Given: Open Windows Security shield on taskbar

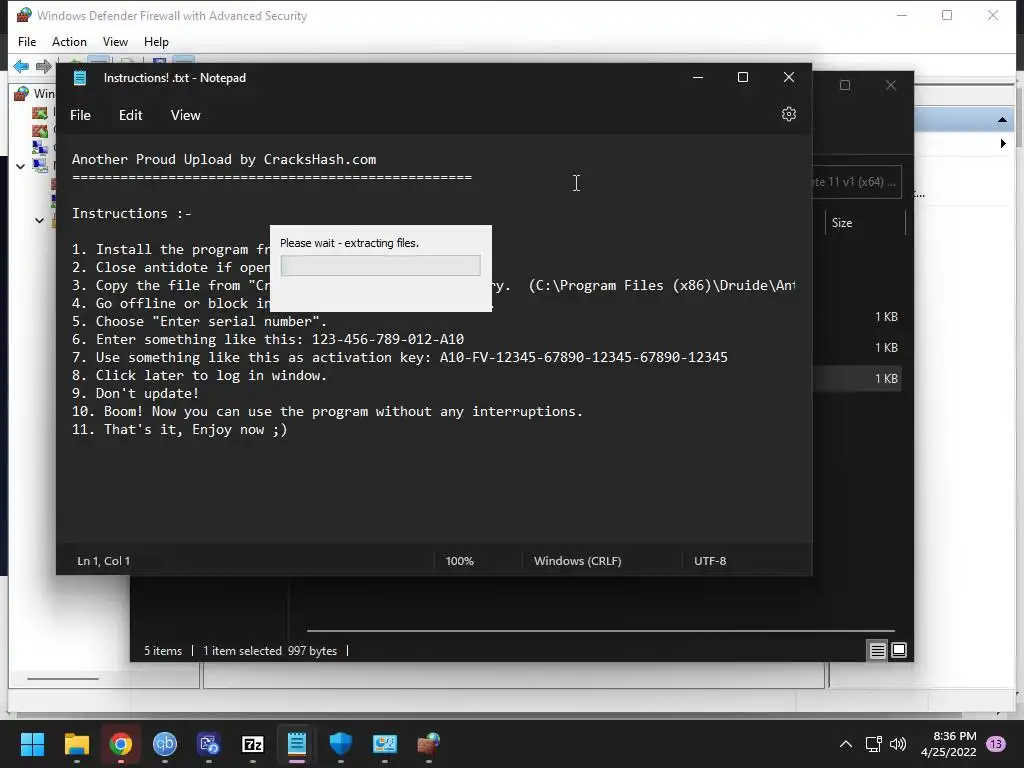Looking at the screenshot, I should [x=340, y=744].
